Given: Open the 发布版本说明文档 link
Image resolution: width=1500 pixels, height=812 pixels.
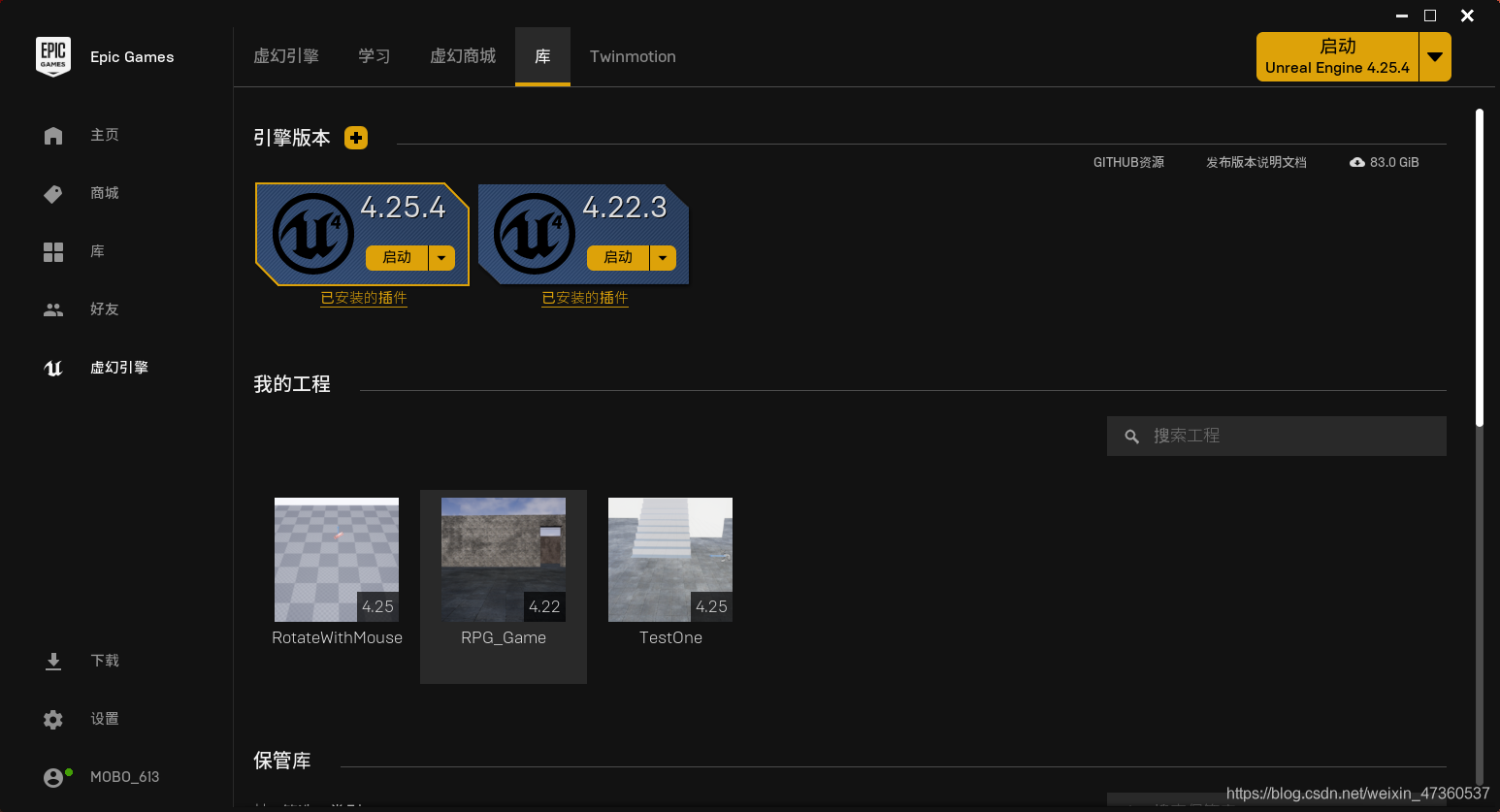Looking at the screenshot, I should [1256, 162].
